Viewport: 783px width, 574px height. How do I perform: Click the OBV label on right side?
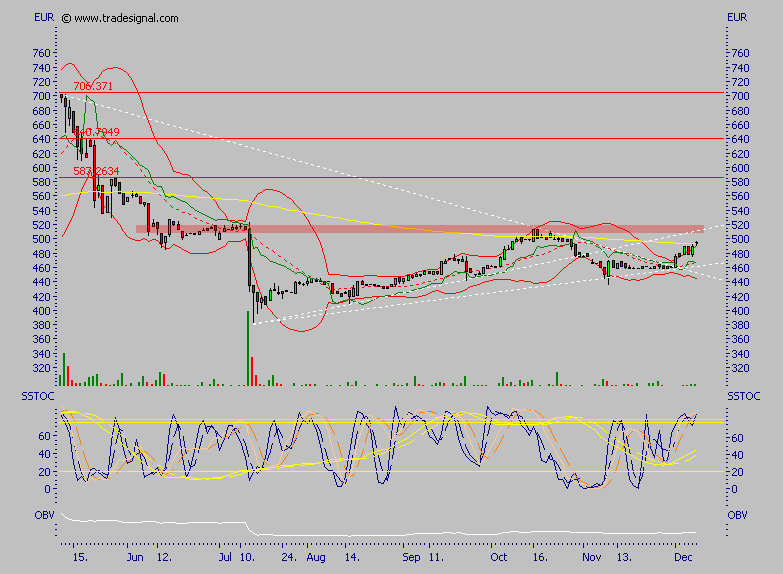[736, 515]
